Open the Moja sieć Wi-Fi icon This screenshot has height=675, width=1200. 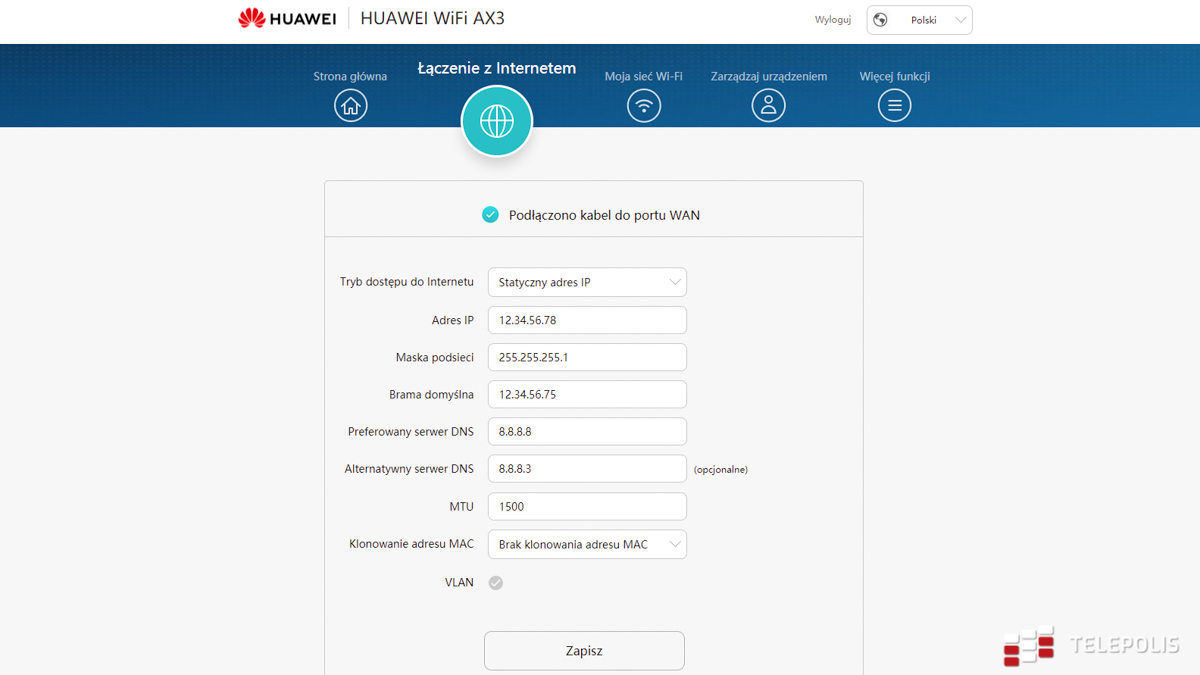(644, 105)
